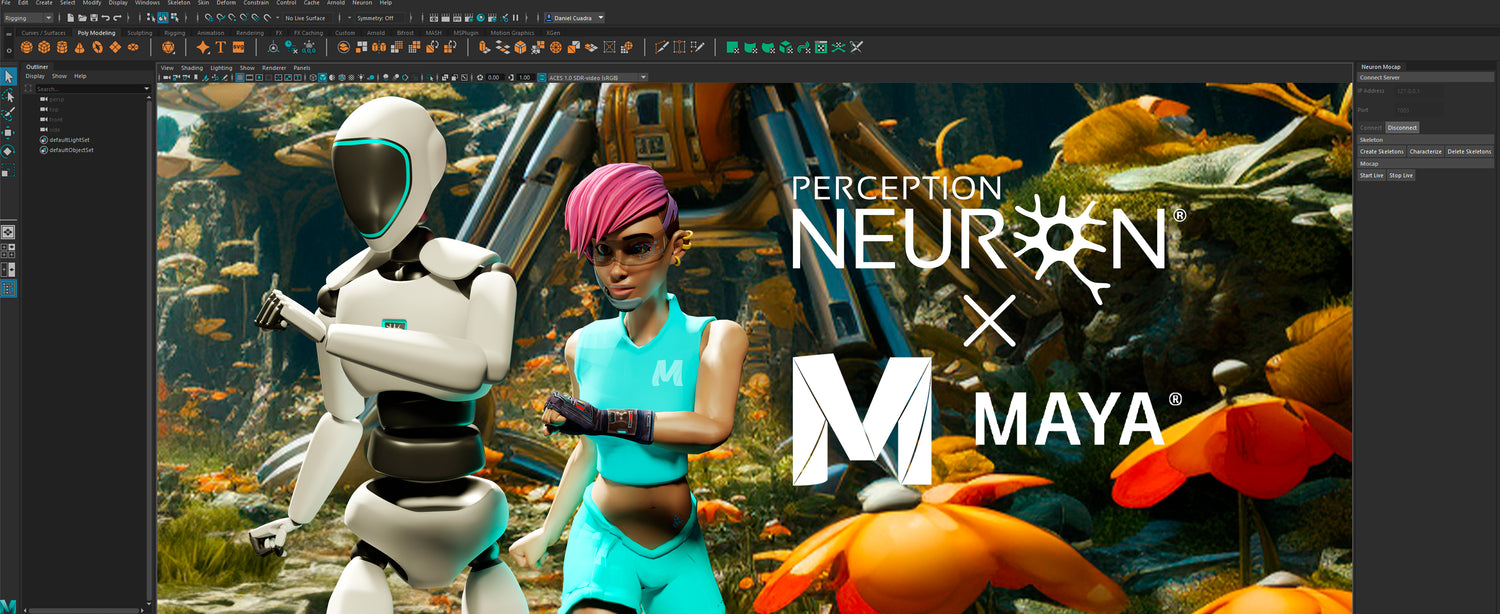This screenshot has height=614, width=1500.
Task: Open the Neuron menu in menu bar
Action: [x=362, y=3]
